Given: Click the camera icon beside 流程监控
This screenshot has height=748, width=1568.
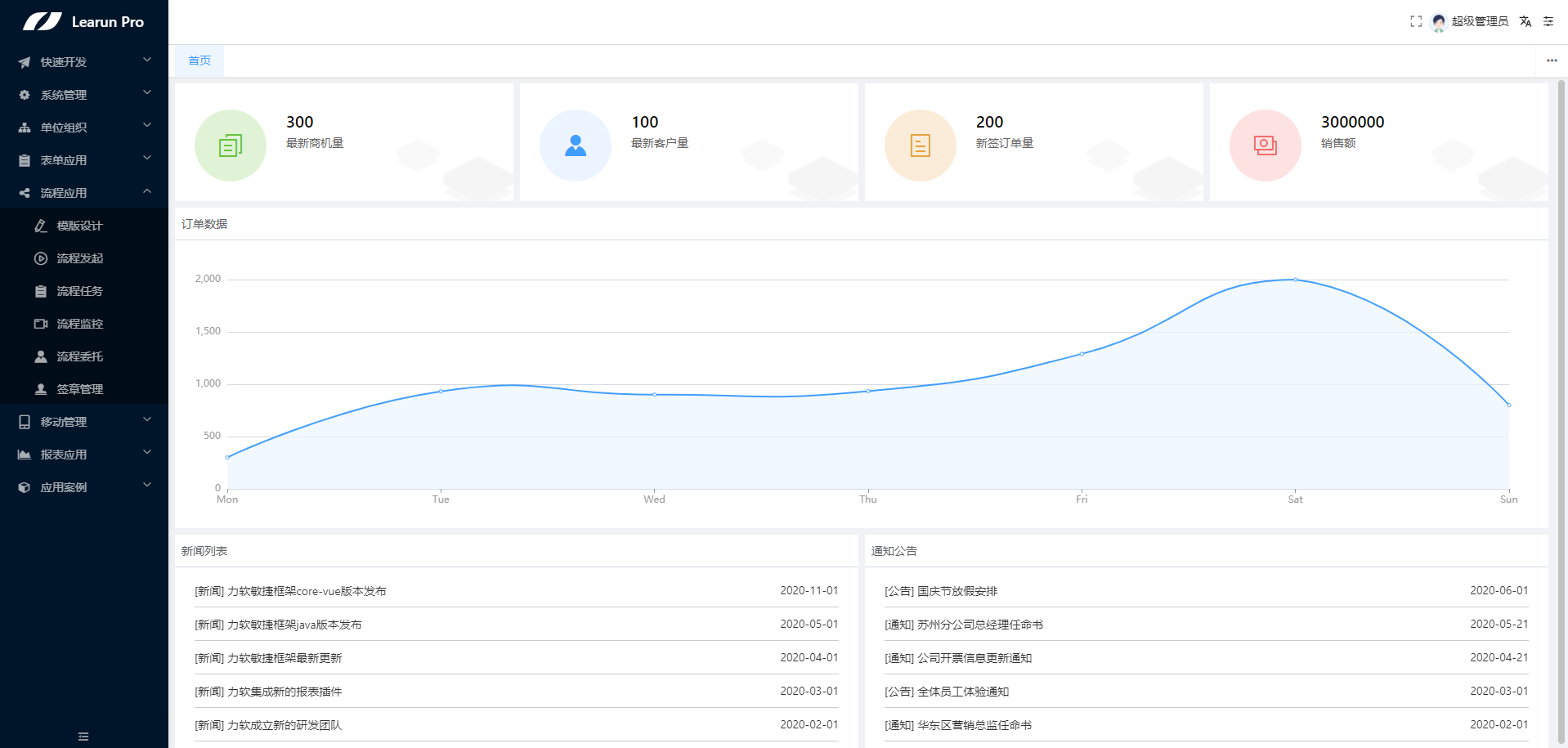Looking at the screenshot, I should [x=41, y=324].
